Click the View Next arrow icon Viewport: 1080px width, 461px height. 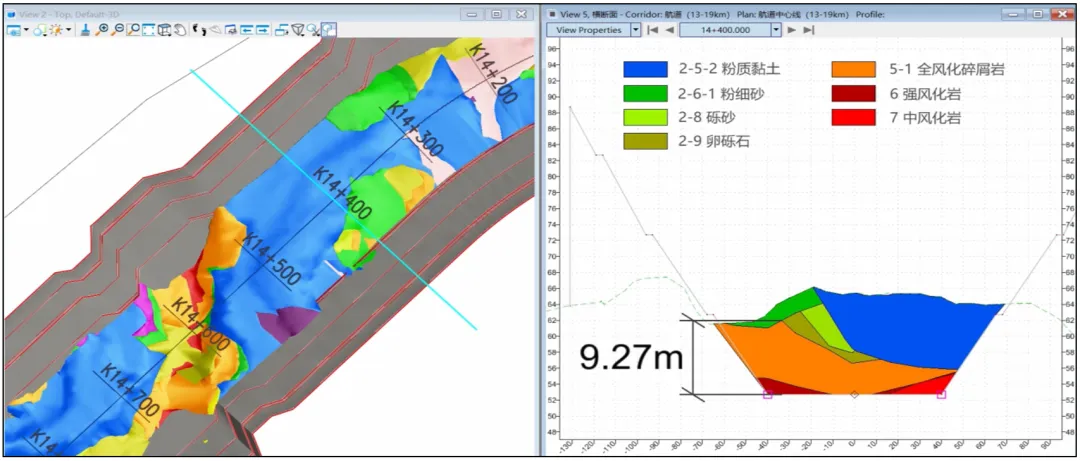(x=262, y=30)
